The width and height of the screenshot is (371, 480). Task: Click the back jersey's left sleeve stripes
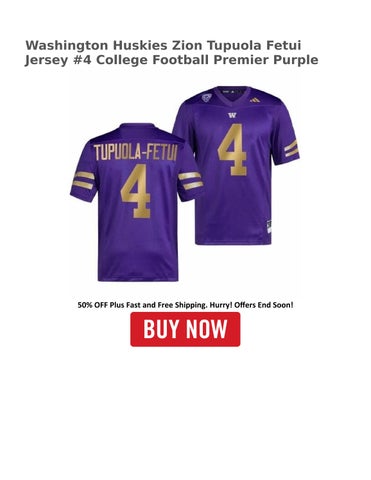point(83,180)
